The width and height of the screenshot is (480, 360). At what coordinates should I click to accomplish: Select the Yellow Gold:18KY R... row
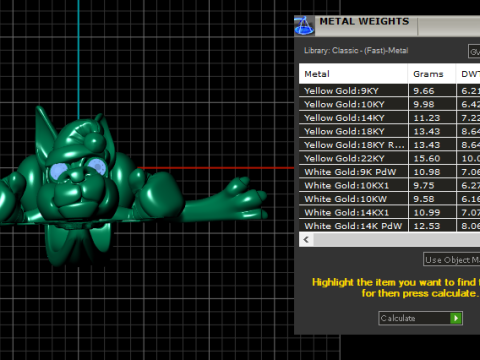point(389,145)
